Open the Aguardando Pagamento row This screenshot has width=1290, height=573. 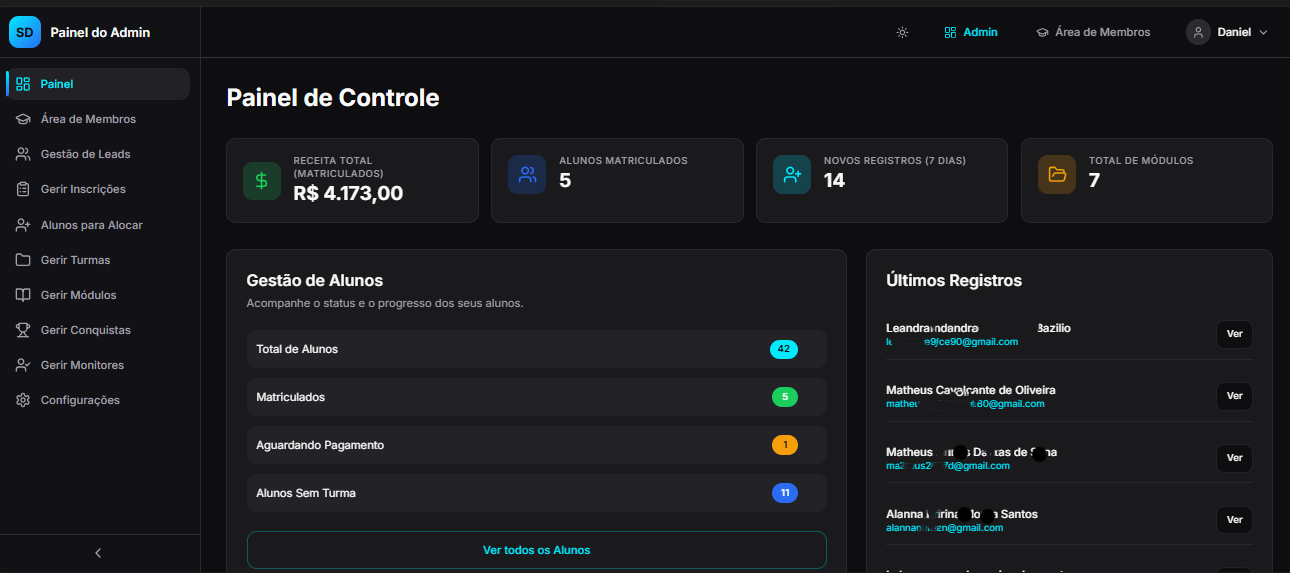click(x=536, y=445)
